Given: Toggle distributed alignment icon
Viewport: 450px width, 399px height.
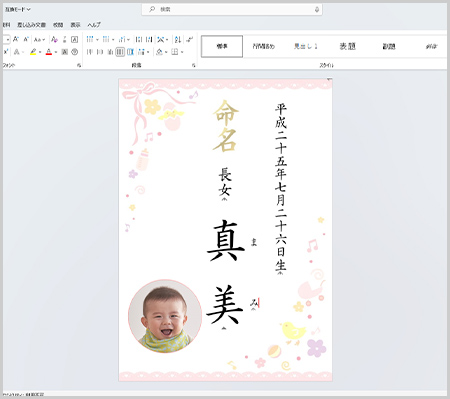Looking at the screenshot, I should point(130,52).
